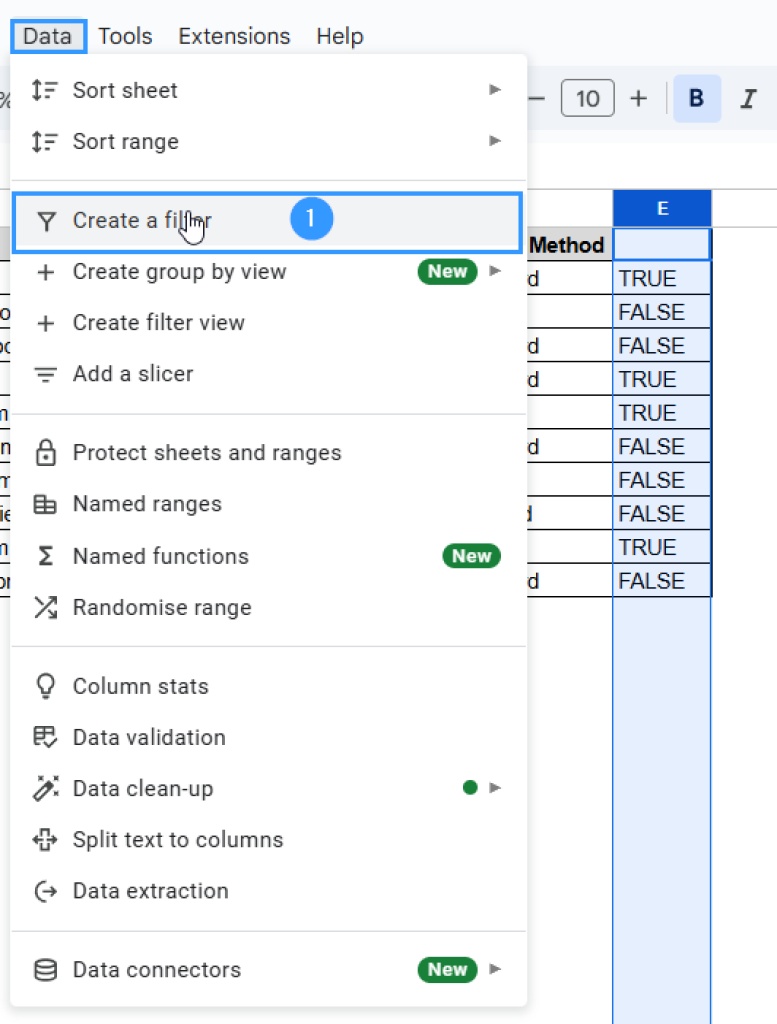Click the Add a slicer icon
The width and height of the screenshot is (777, 1024).
(45, 374)
